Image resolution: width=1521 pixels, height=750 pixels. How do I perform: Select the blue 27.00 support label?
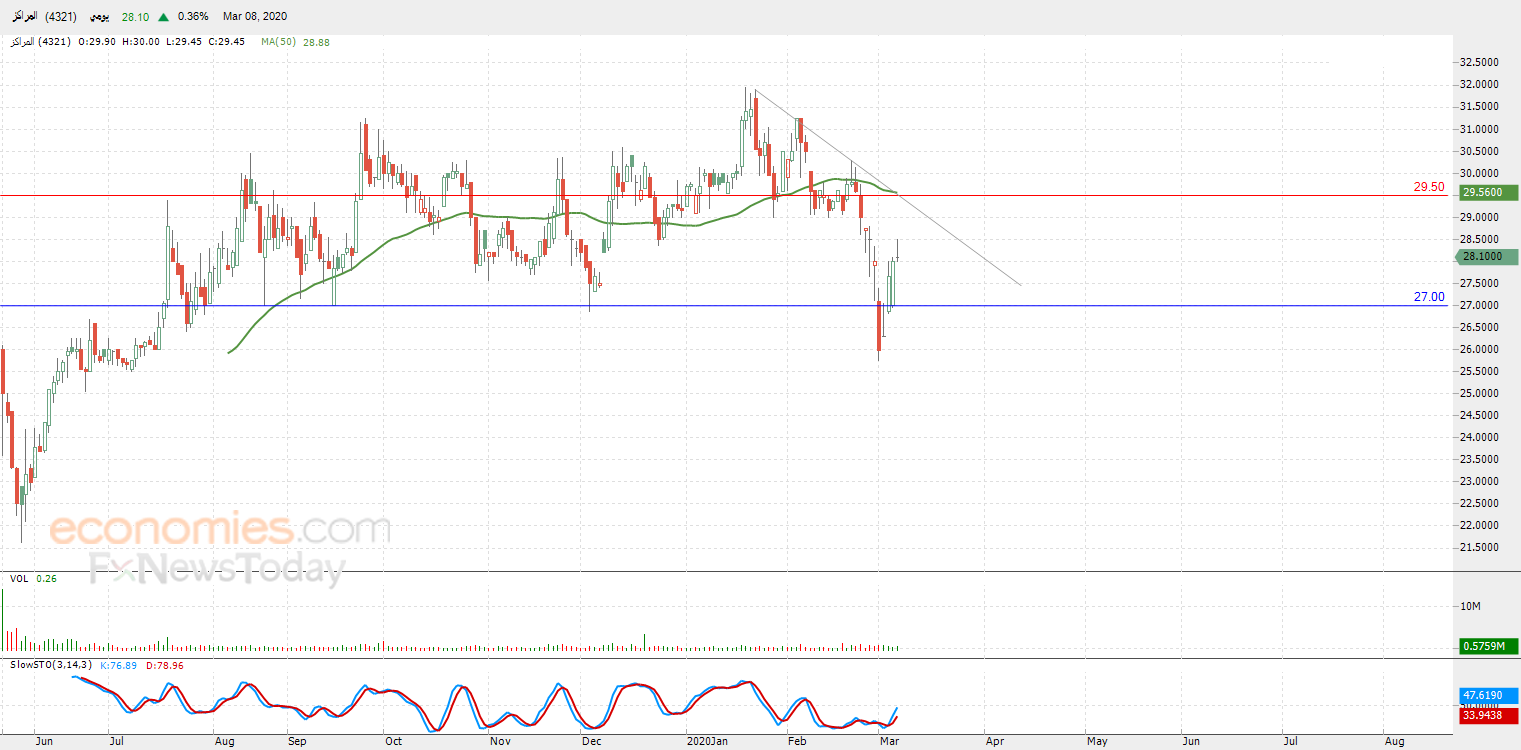1429,297
